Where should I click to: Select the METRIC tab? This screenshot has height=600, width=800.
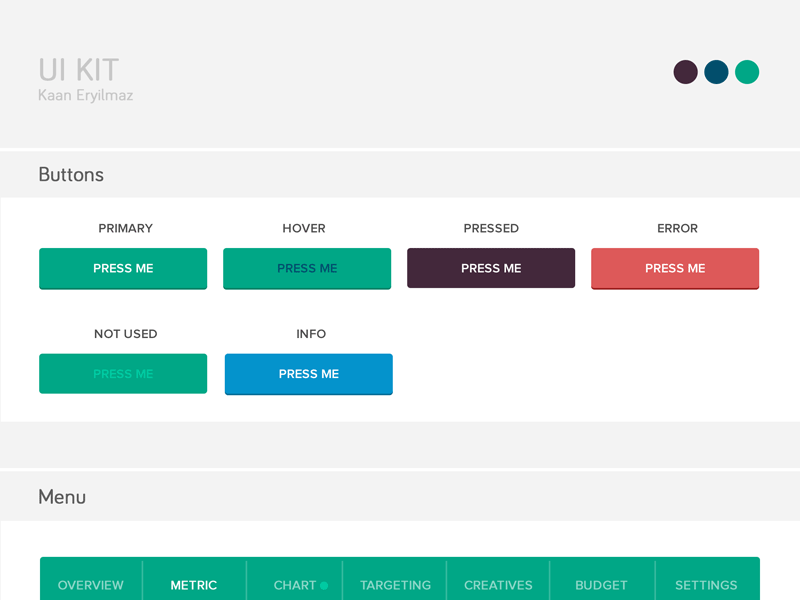pyautogui.click(x=194, y=585)
